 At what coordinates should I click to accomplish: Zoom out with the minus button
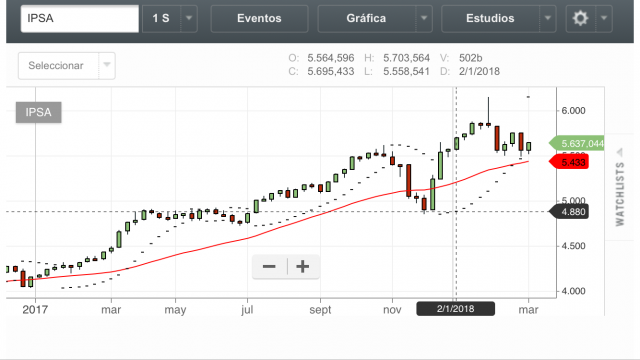coord(269,267)
